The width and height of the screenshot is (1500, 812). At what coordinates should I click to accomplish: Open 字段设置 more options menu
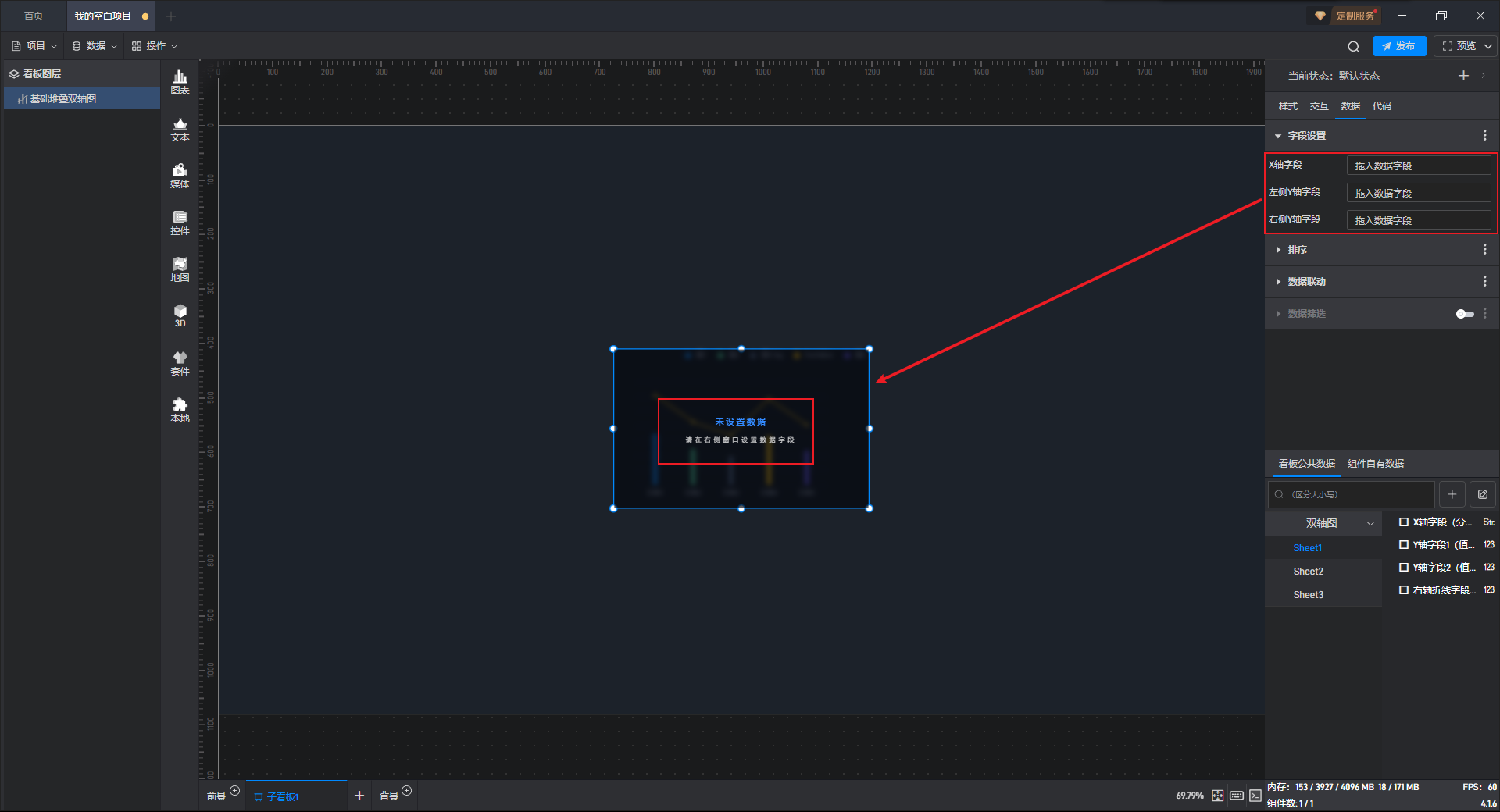pos(1484,136)
